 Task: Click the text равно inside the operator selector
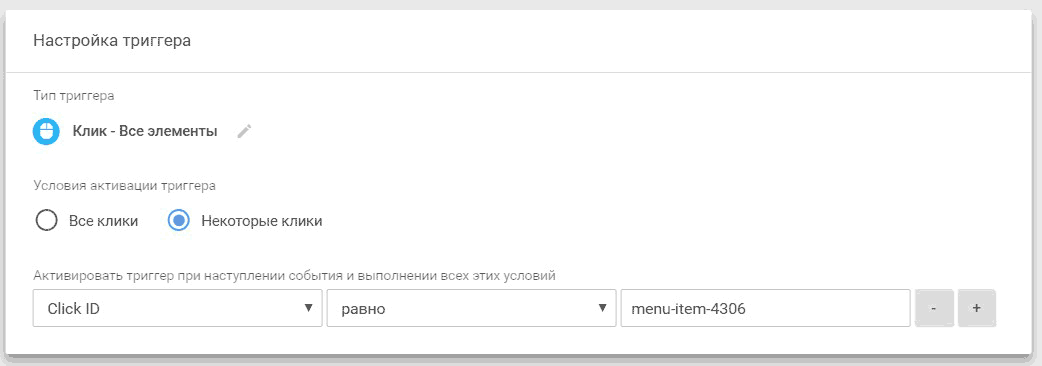[x=364, y=309]
